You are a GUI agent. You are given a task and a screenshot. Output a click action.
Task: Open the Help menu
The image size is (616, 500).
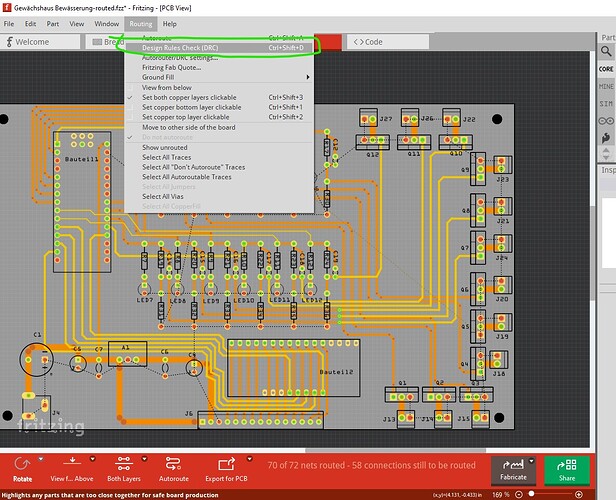coord(169,24)
